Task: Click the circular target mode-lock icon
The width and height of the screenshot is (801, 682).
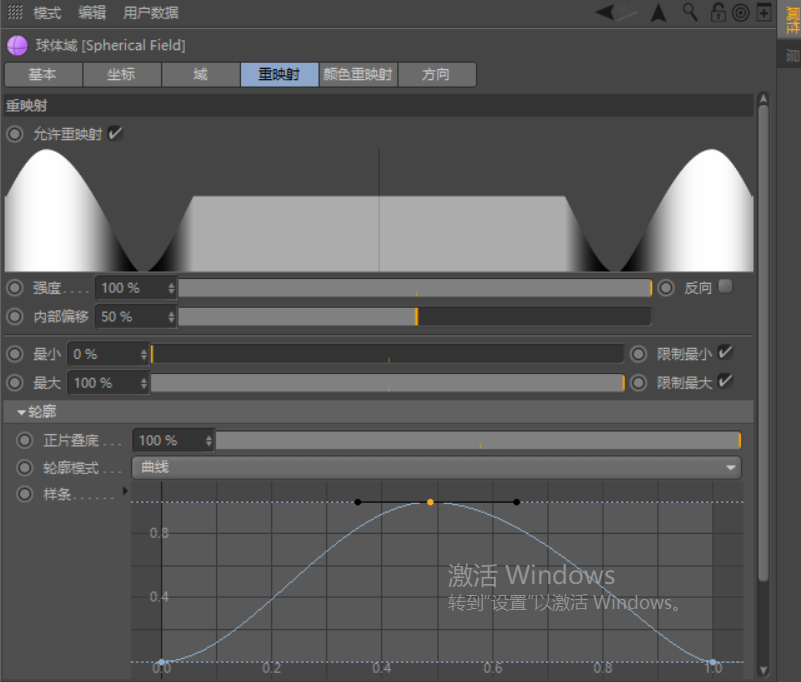Action: tap(740, 12)
